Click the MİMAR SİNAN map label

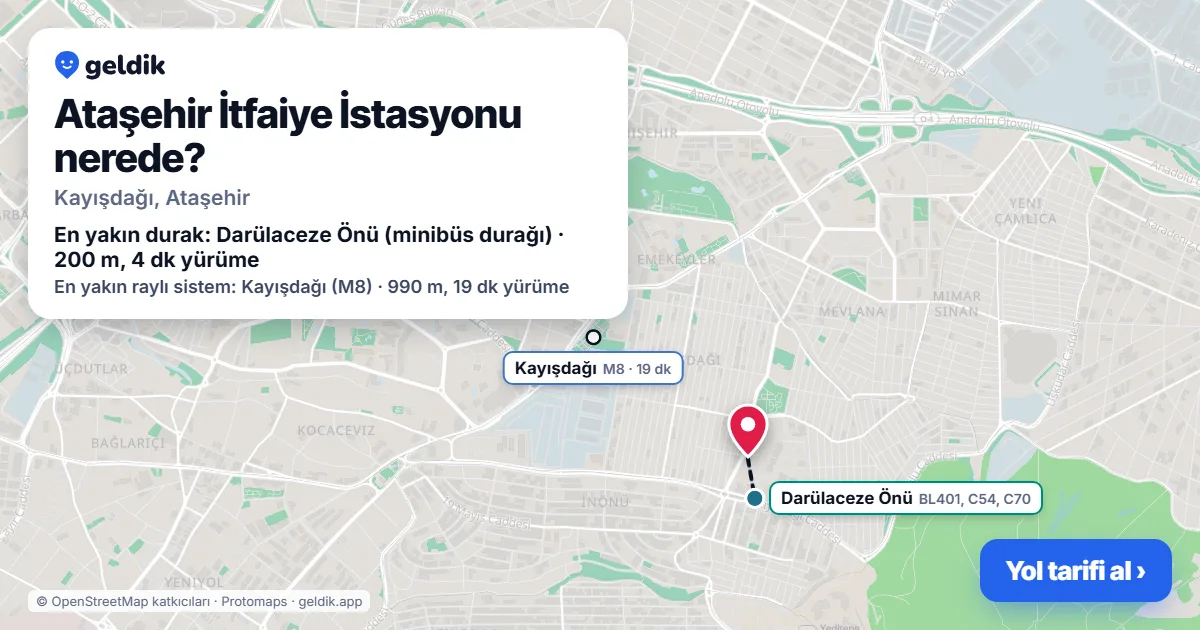955,304
